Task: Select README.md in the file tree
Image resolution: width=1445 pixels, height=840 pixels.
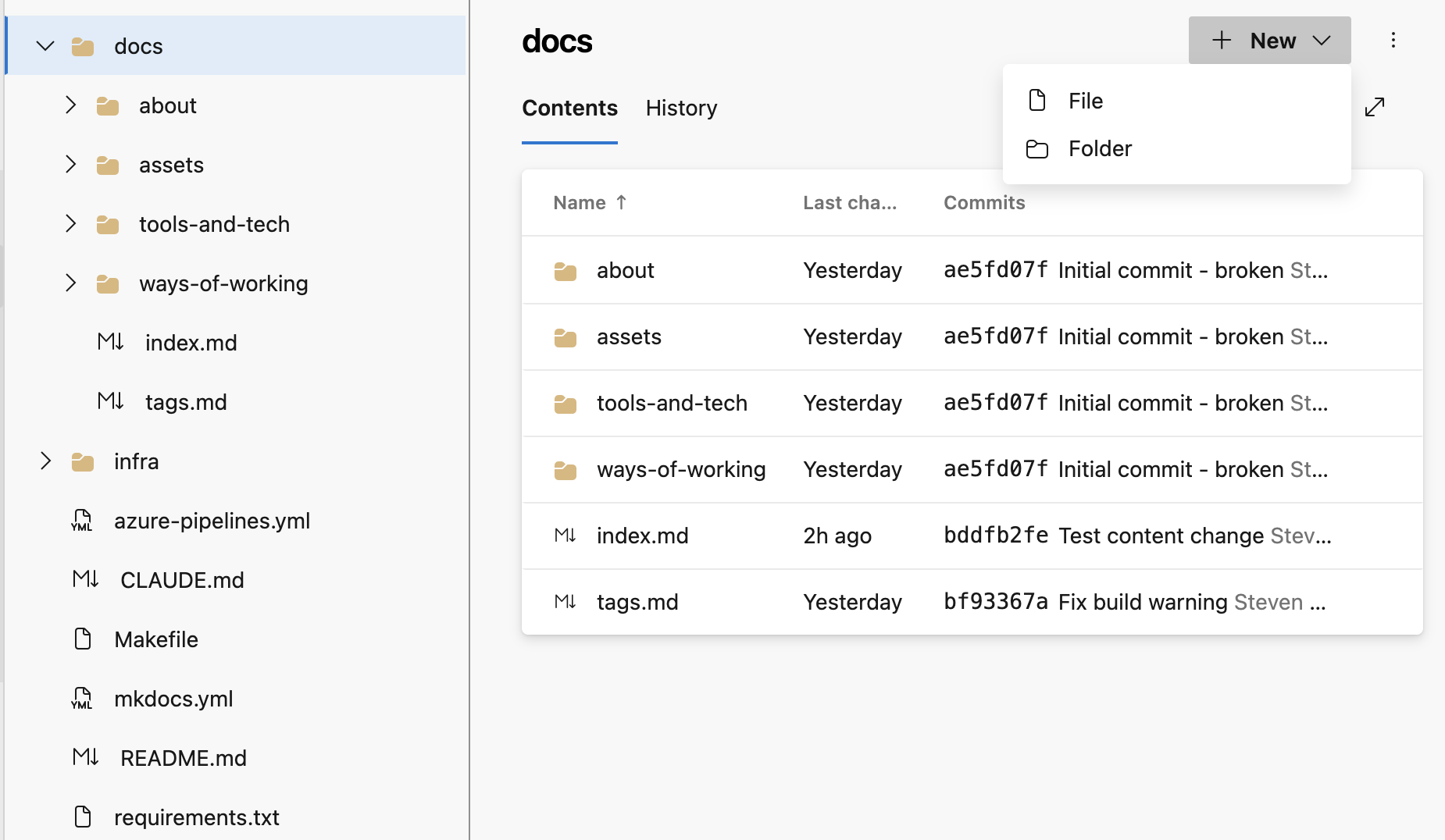Action: [x=183, y=758]
